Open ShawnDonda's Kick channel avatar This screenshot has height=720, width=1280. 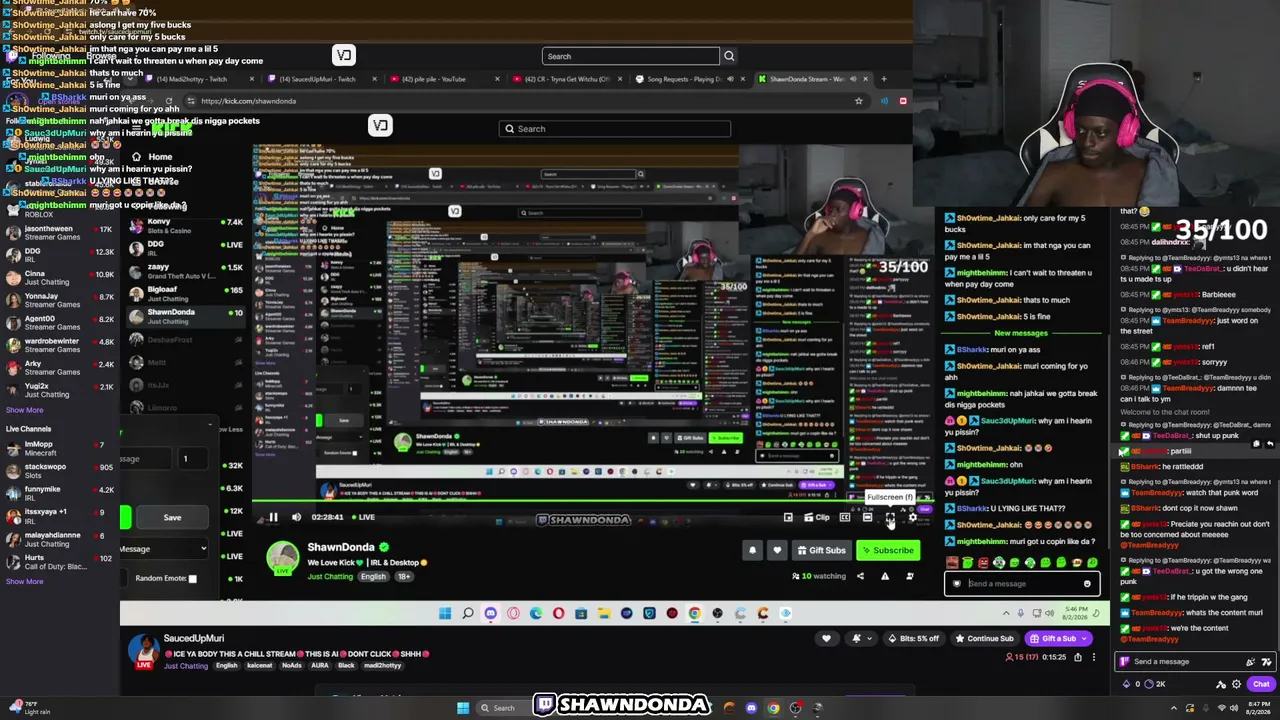click(283, 560)
